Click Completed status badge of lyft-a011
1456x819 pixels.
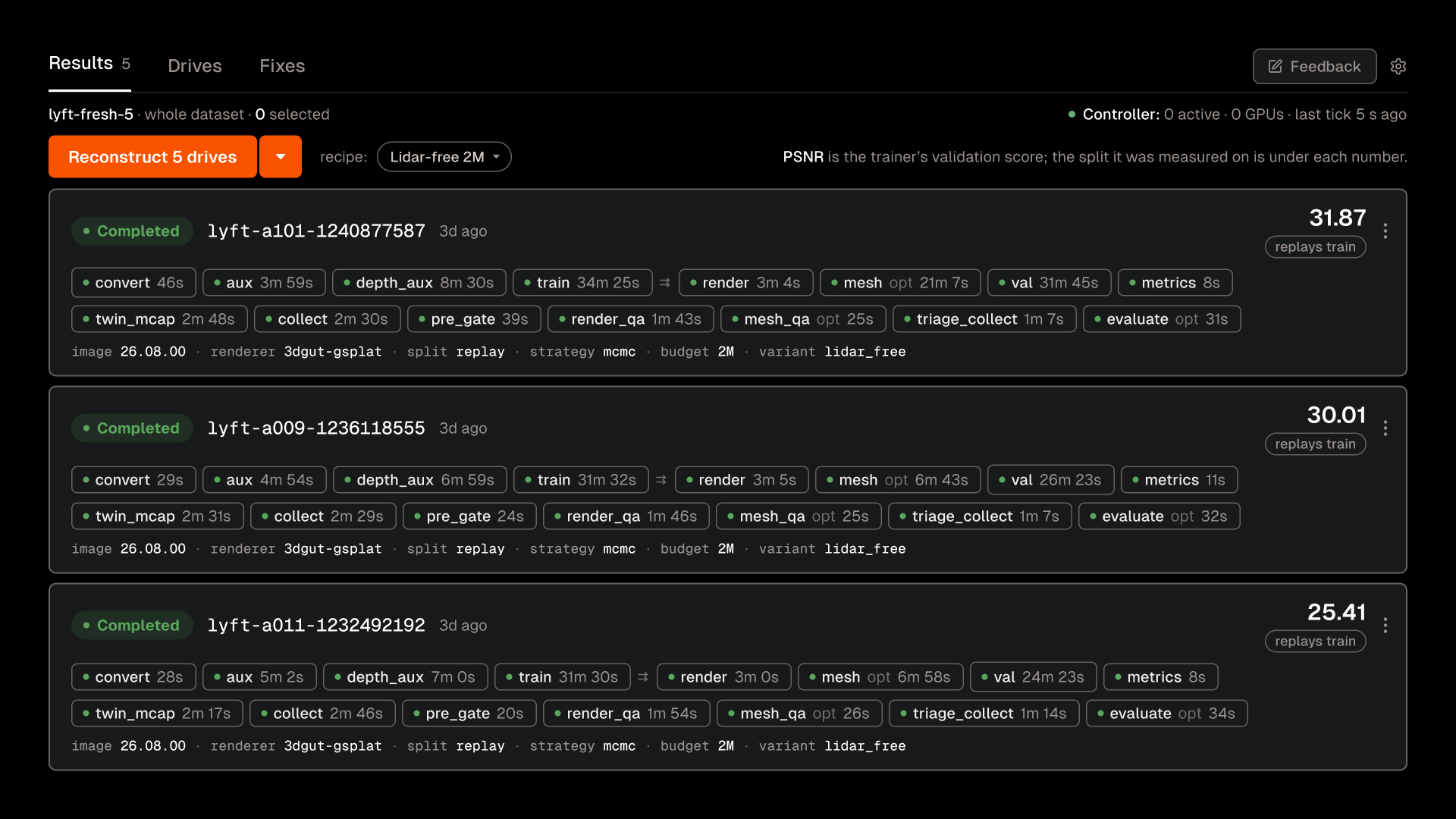[132, 626]
